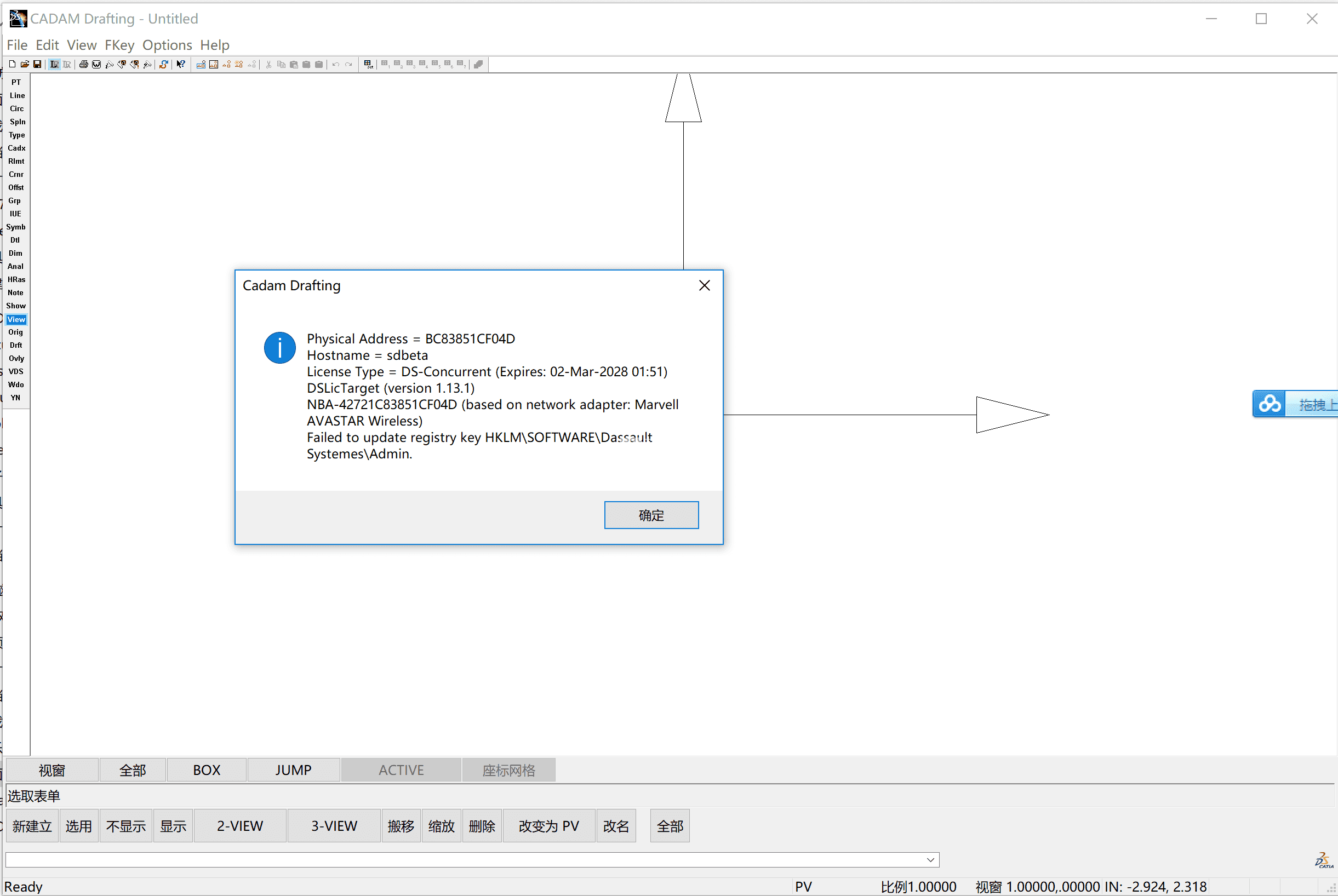Select the Dim function key in sidebar
This screenshot has width=1338, height=896.
pos(15,253)
